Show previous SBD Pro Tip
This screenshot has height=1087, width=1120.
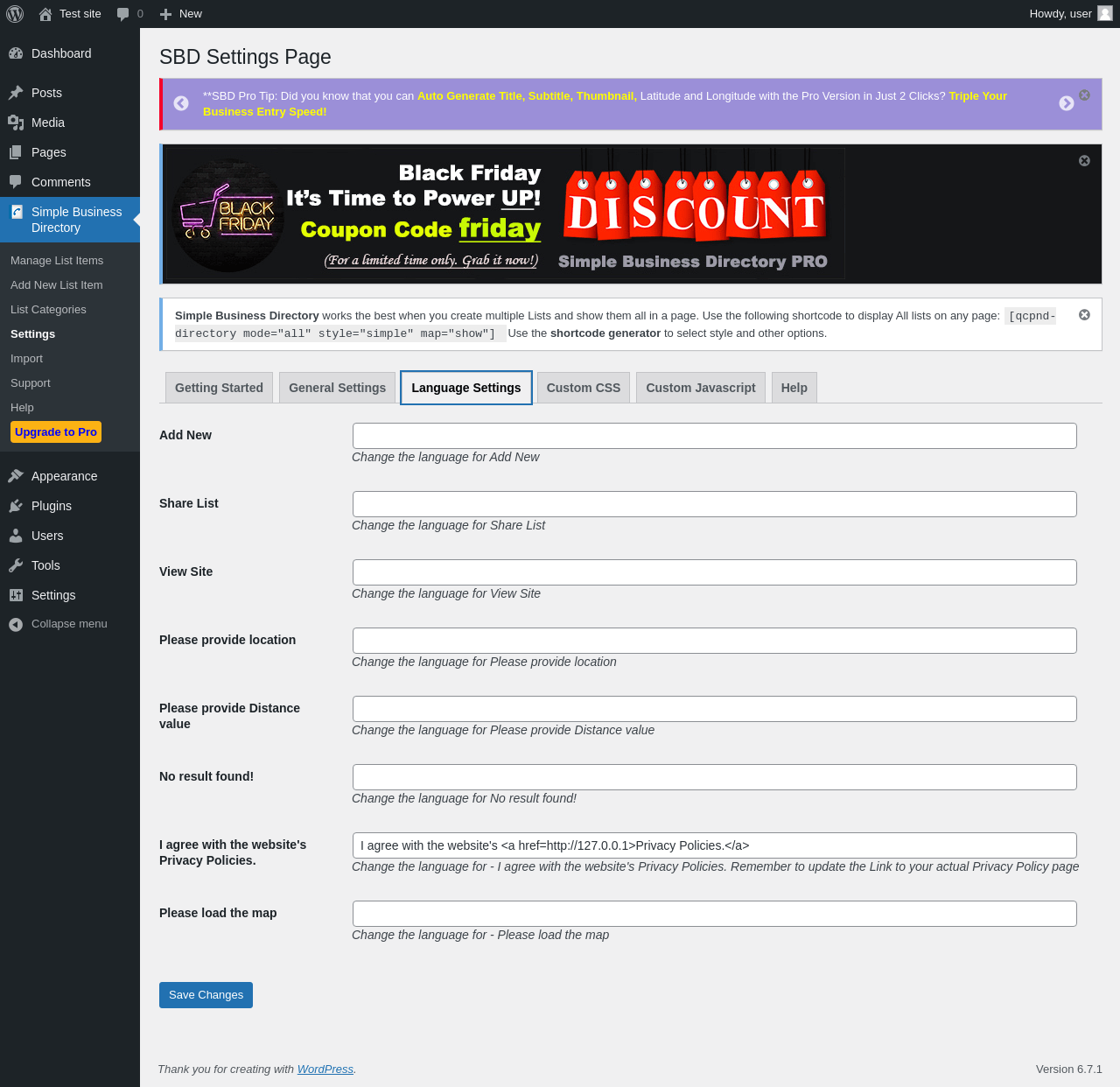tap(181, 103)
